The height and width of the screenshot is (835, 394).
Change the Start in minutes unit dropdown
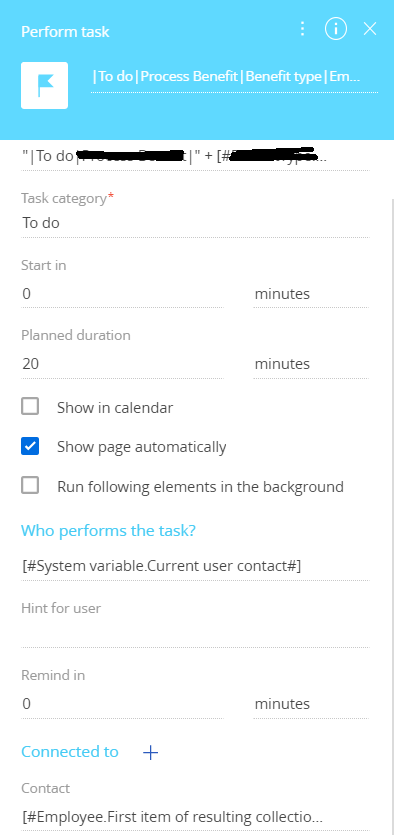click(311, 294)
